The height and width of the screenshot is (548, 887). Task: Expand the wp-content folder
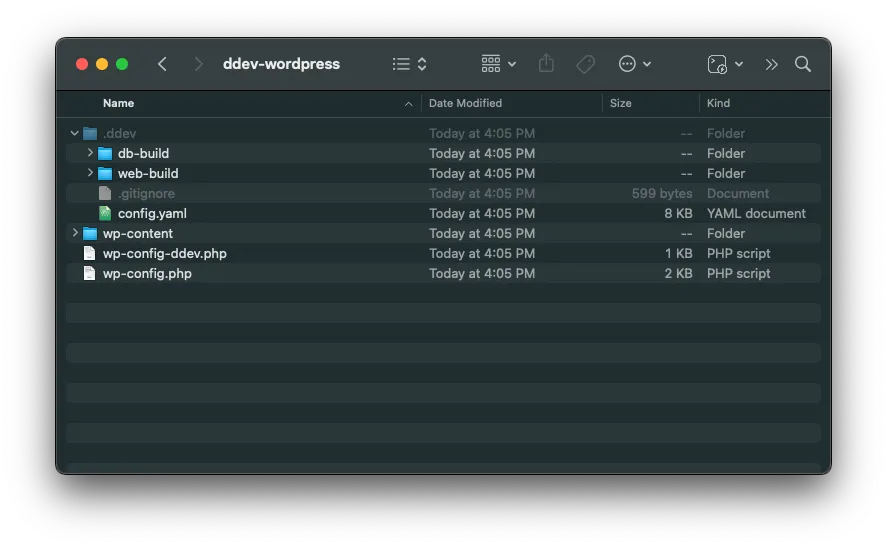coord(75,232)
